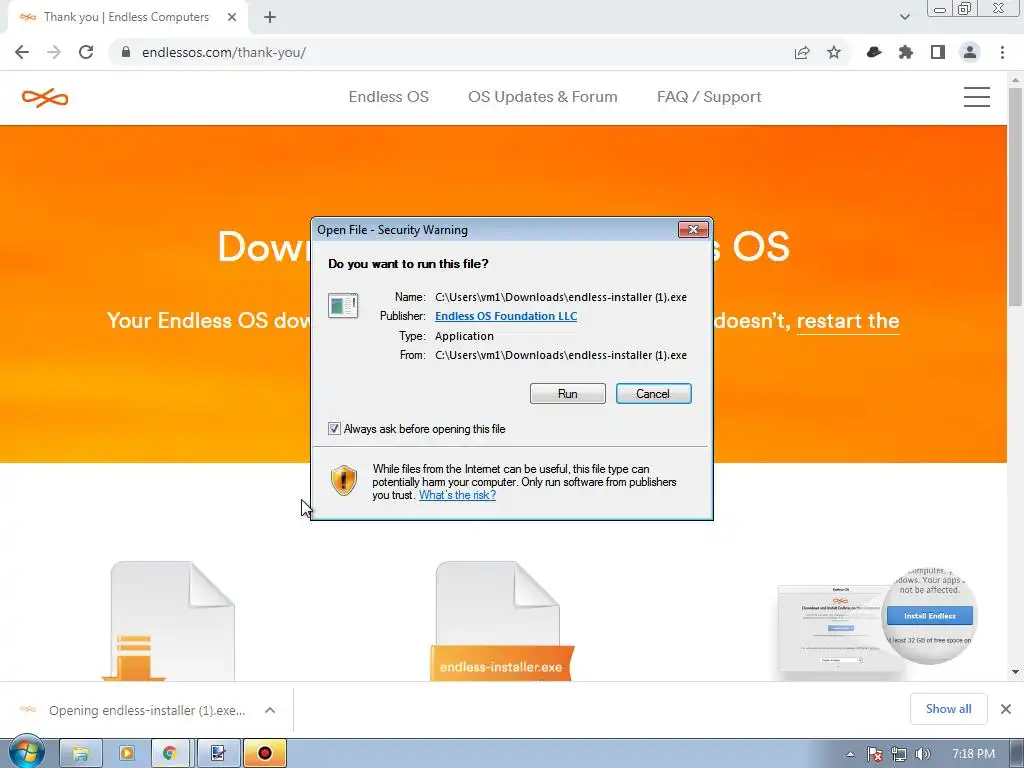The image size is (1024, 768).
Task: Bookmark this page with the star icon
Action: 834,52
